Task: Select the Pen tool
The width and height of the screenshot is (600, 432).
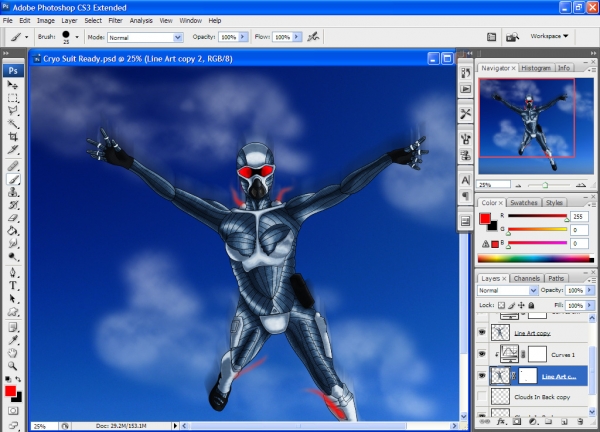Action: pos(13,272)
